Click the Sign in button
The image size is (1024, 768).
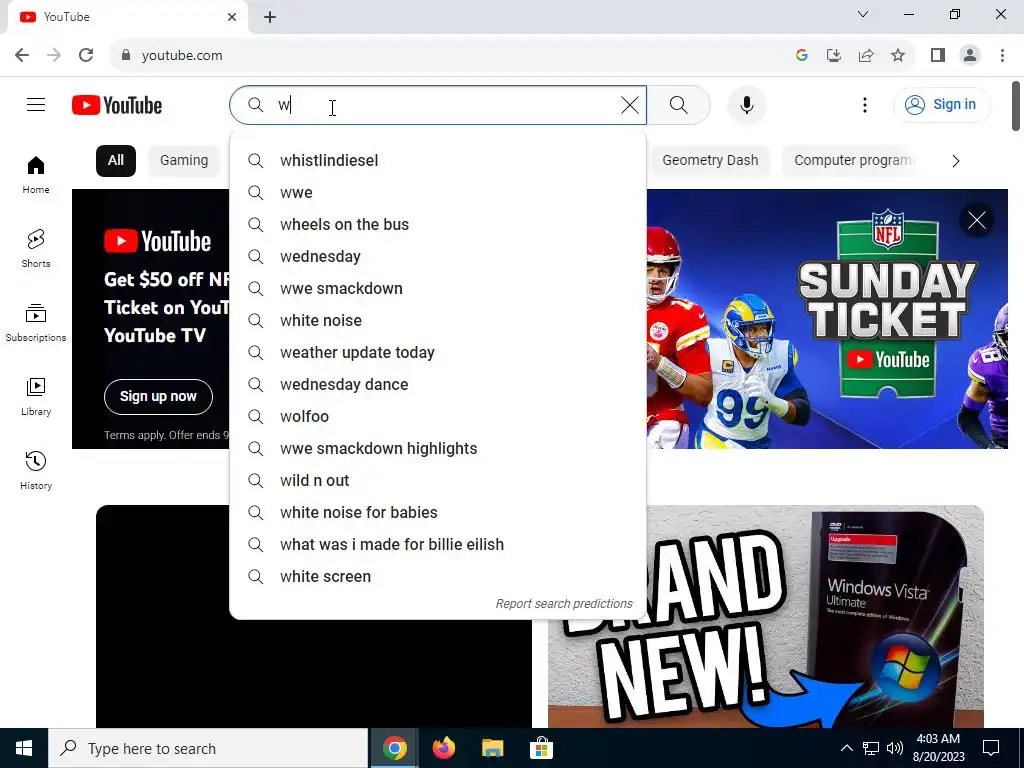[x=942, y=104]
